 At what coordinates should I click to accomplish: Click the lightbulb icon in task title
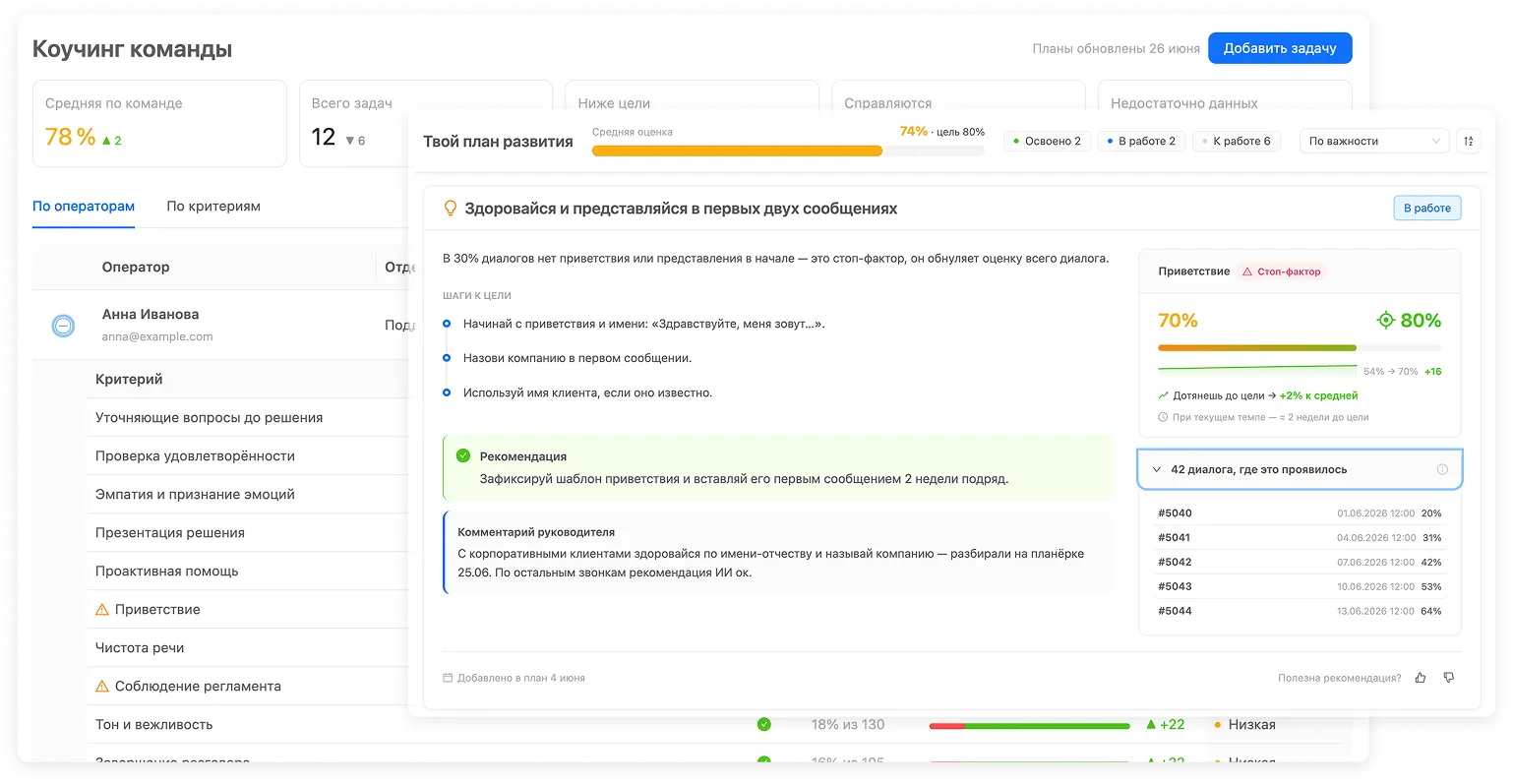point(451,209)
